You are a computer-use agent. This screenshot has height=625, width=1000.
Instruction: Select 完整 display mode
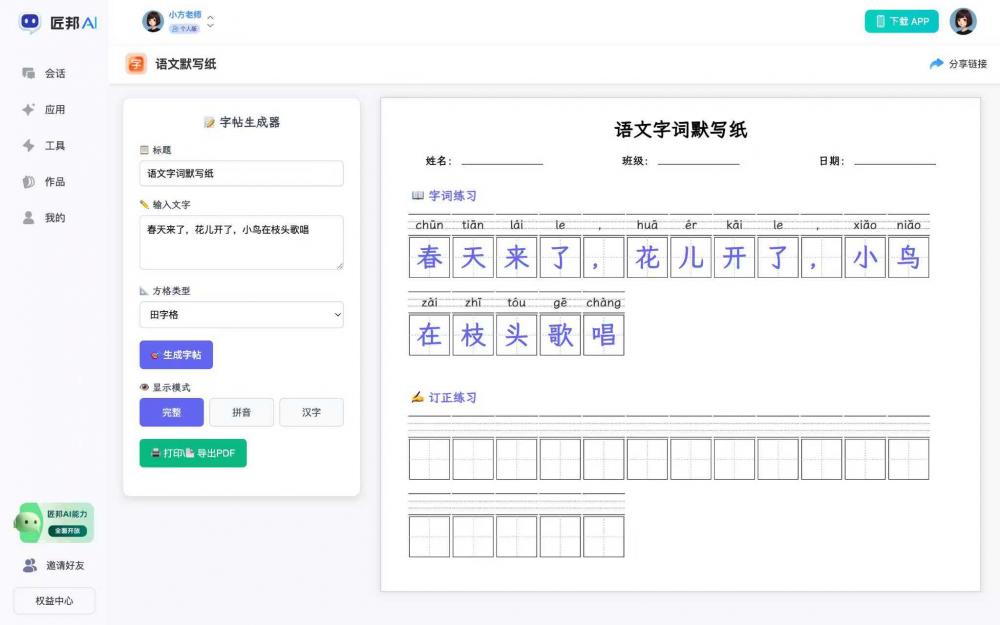point(171,412)
